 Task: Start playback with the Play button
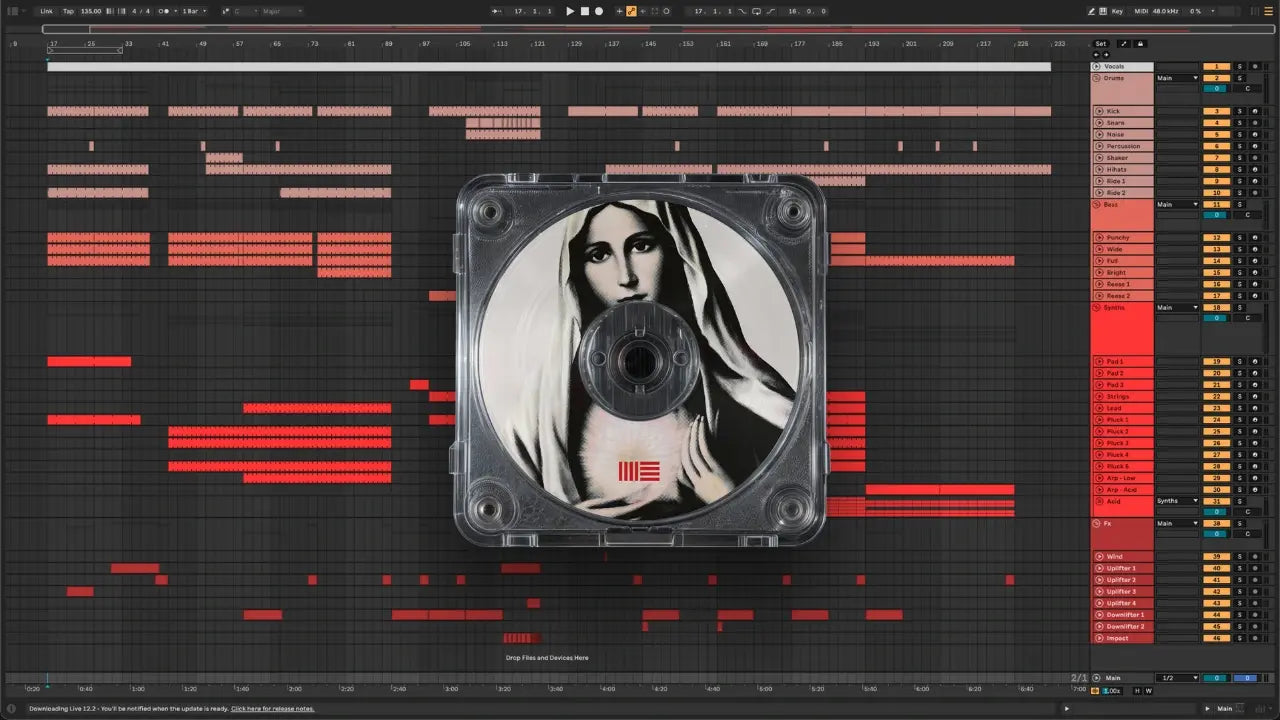(570, 11)
